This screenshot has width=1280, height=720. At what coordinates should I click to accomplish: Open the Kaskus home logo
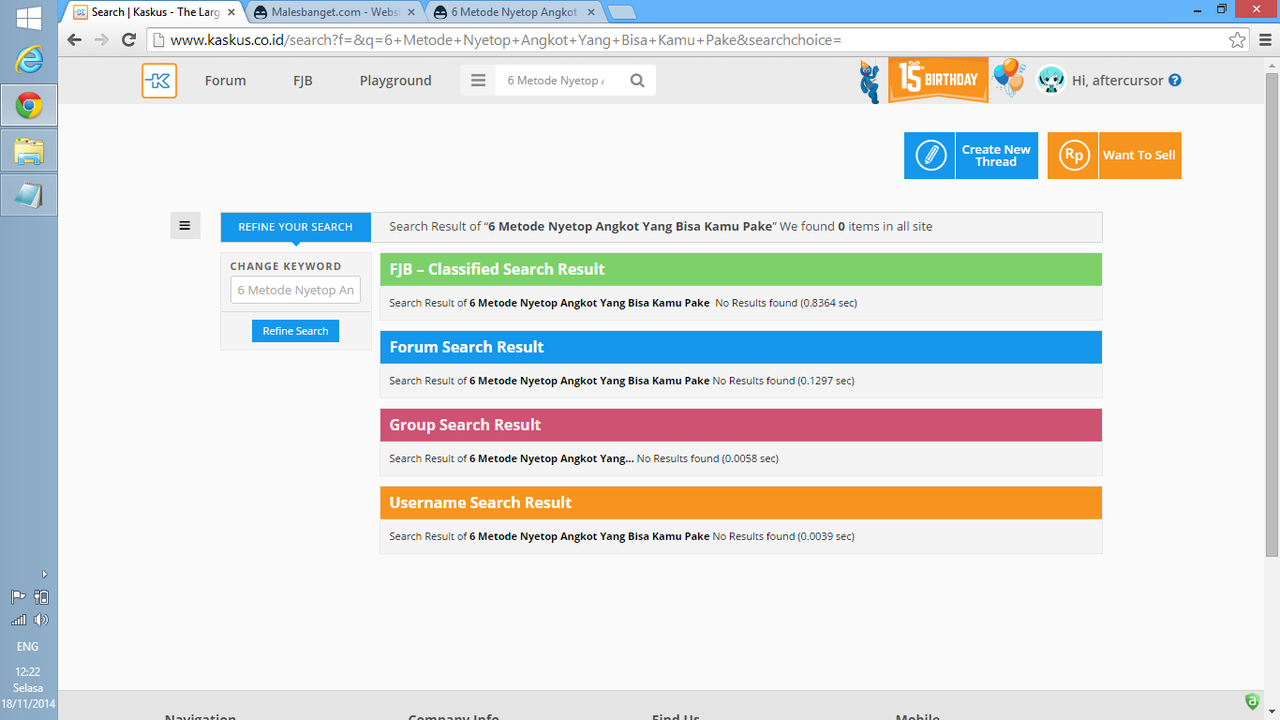(x=159, y=81)
